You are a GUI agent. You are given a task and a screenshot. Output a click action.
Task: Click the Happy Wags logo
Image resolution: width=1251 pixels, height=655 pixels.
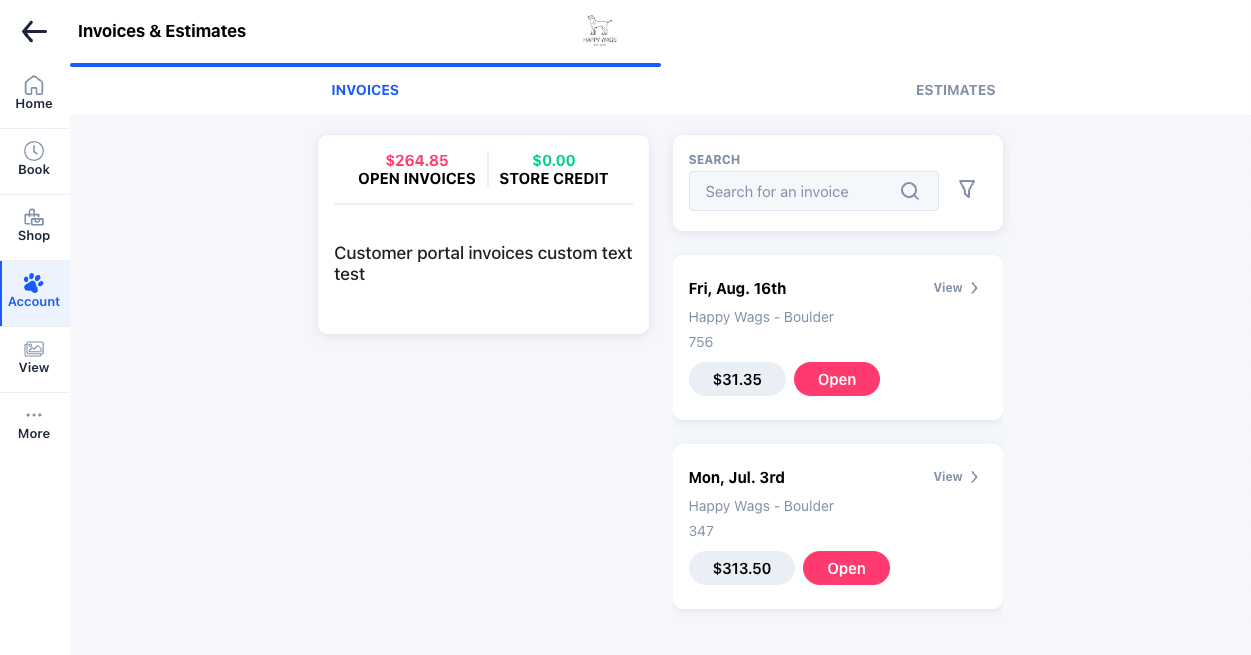point(598,30)
